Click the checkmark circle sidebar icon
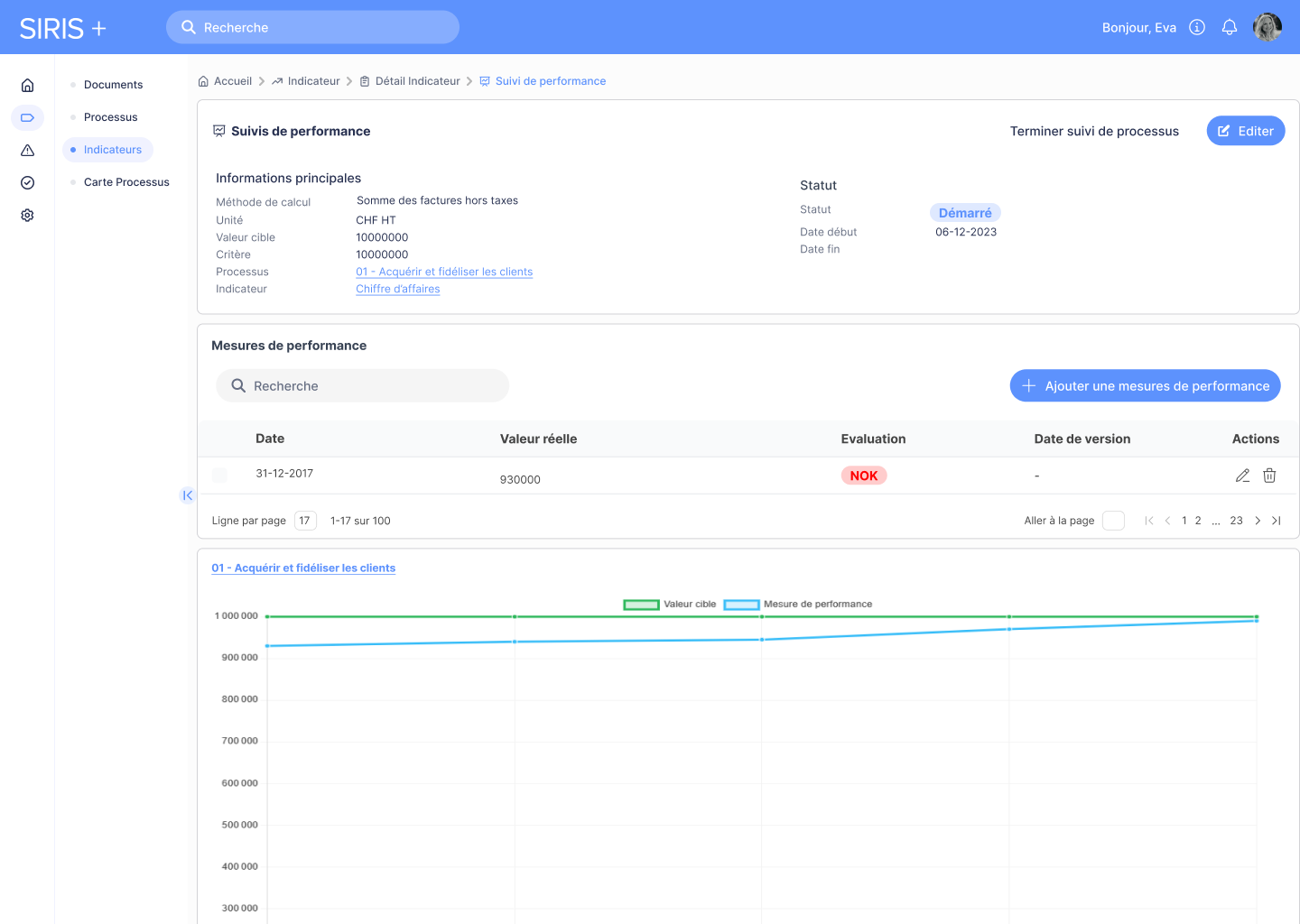The height and width of the screenshot is (924, 1300). 27,182
